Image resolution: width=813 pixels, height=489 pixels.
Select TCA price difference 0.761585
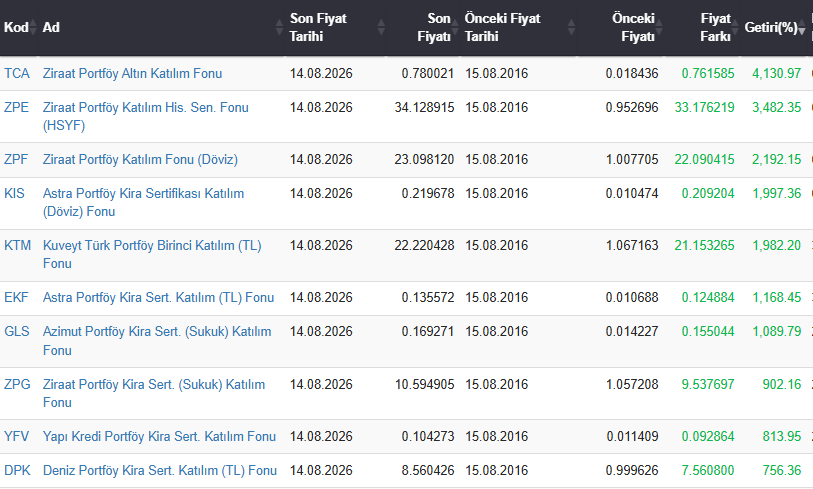click(708, 74)
